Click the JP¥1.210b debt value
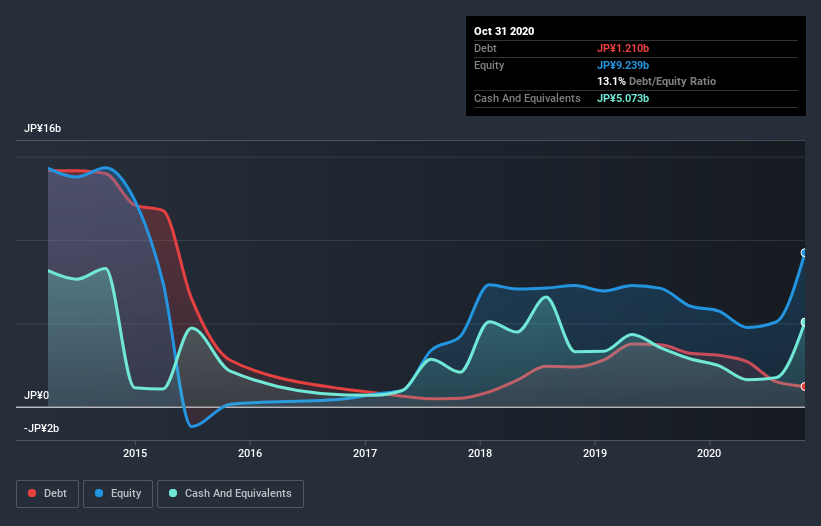Screen dimensions: 821x526 (623, 48)
